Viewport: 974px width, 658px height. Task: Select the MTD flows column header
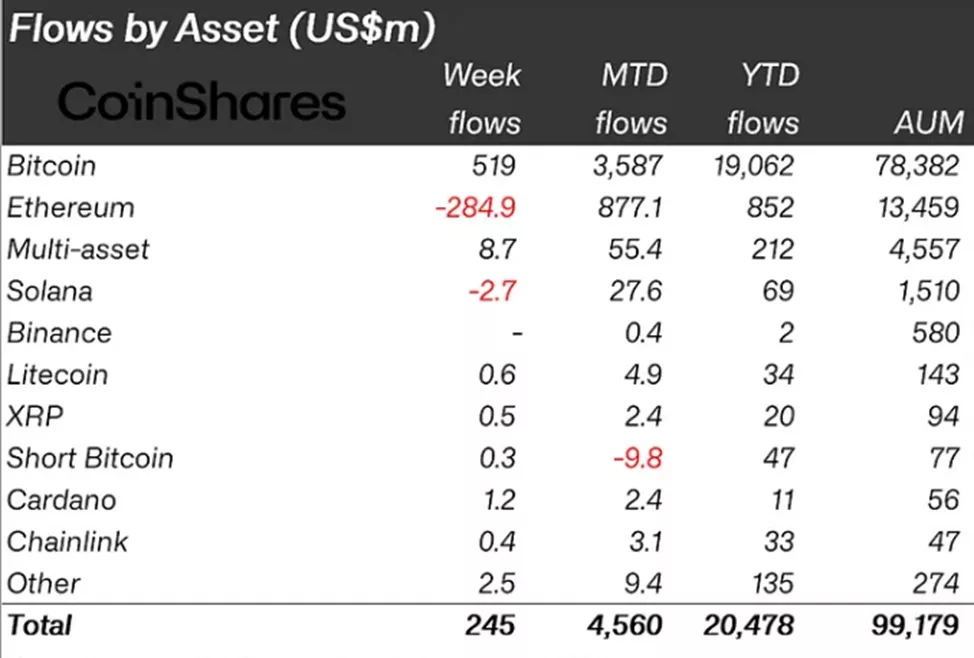click(x=630, y=98)
